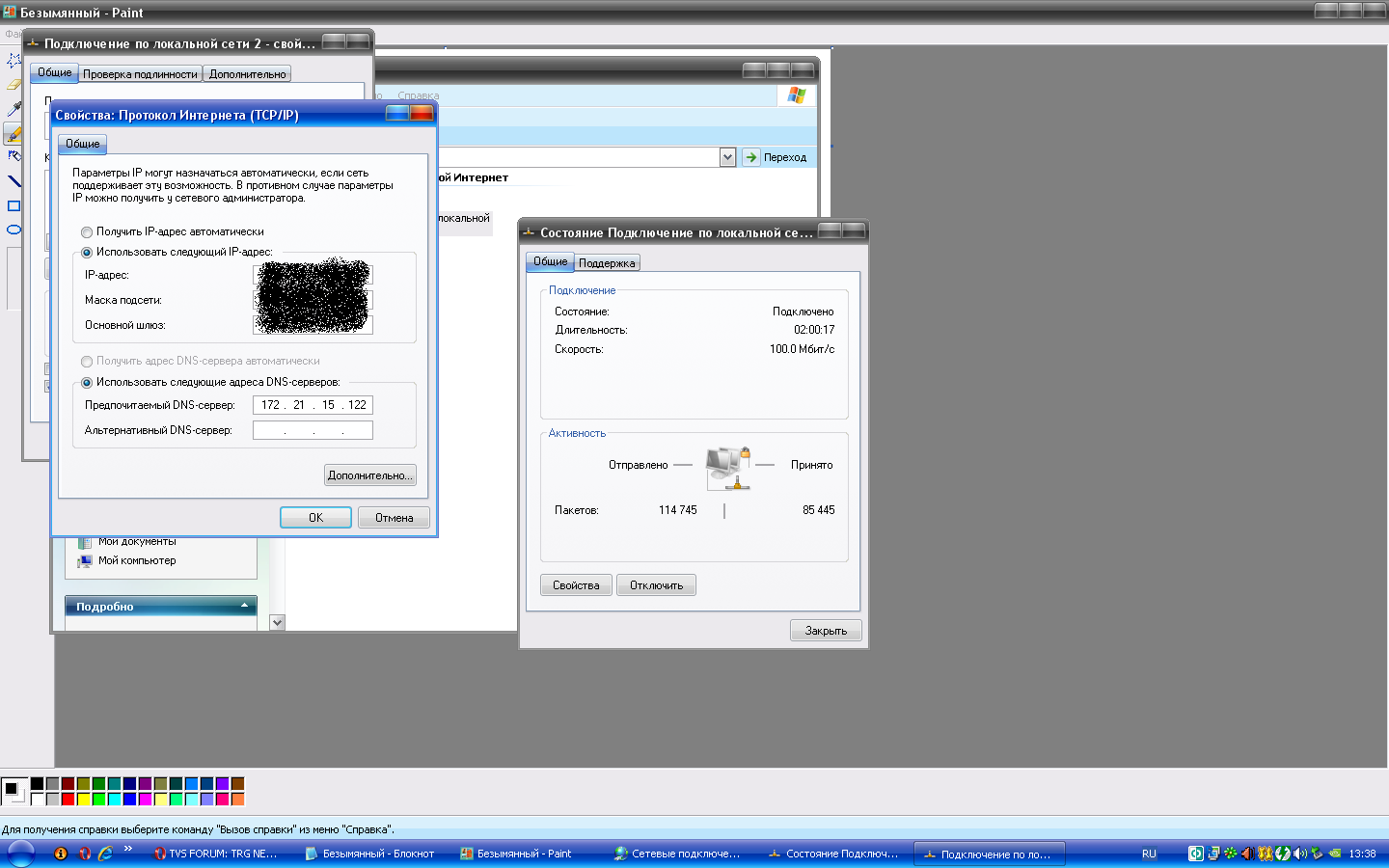Open the 'Проверка подлинности' tab
This screenshot has height=868, width=1389.
[x=140, y=74]
